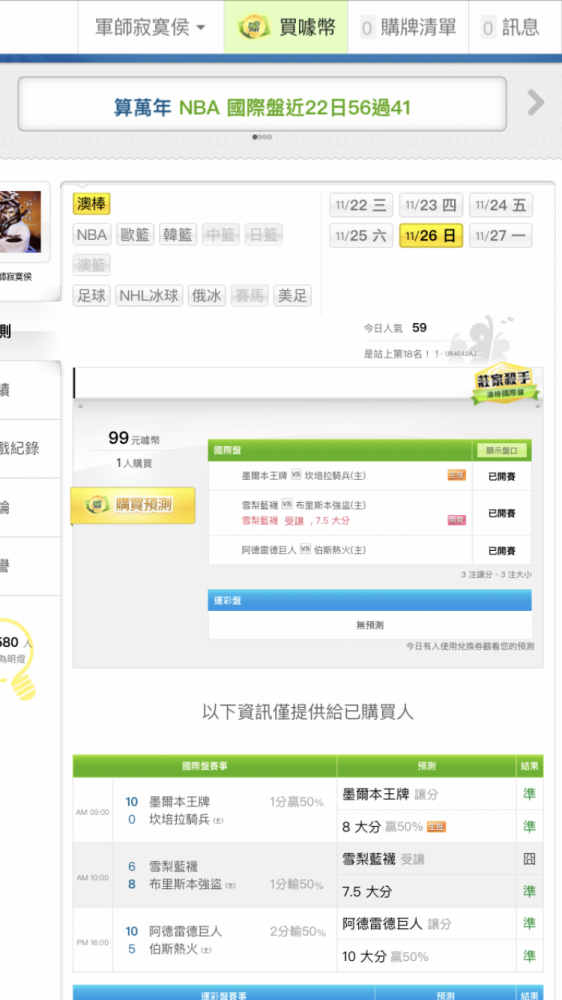Select the 歐籃 league tag
The image size is (562, 1000).
coord(135,234)
